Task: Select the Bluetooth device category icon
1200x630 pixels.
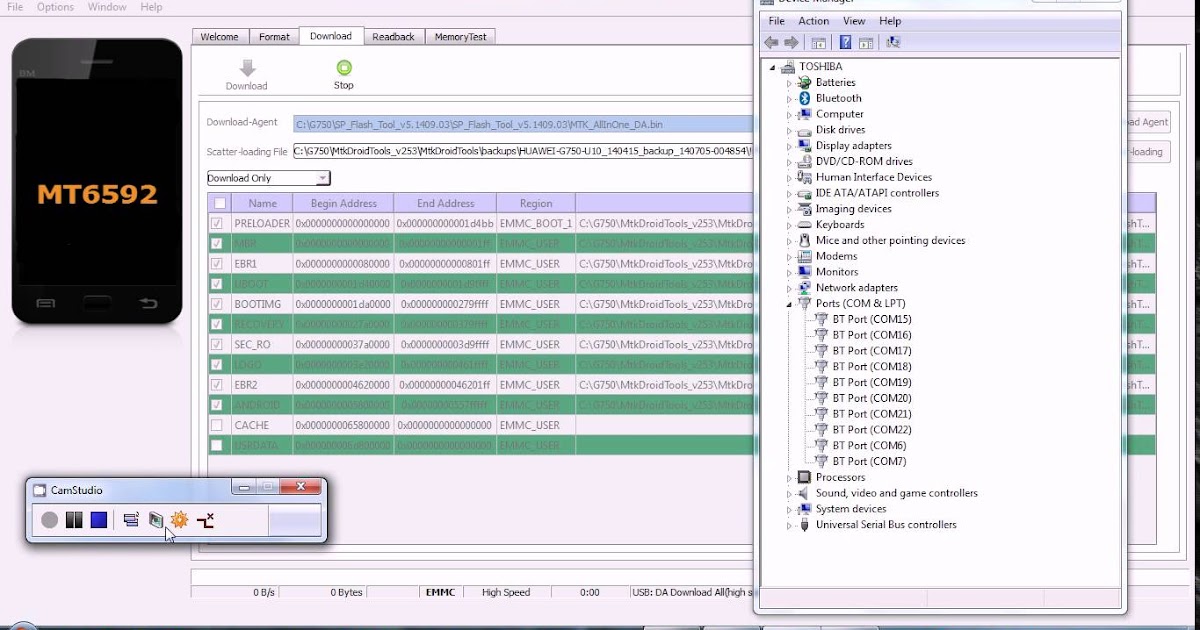Action: [x=804, y=98]
